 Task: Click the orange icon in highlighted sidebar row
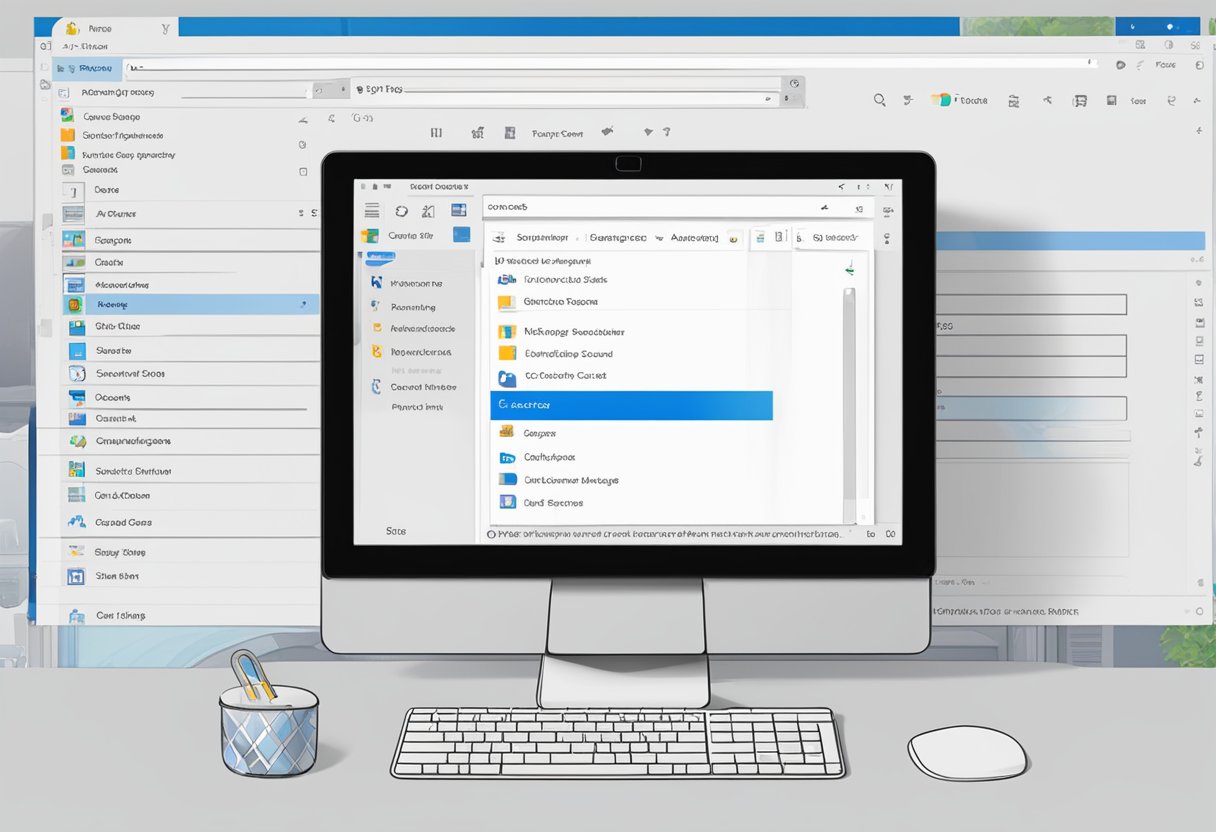click(x=74, y=305)
